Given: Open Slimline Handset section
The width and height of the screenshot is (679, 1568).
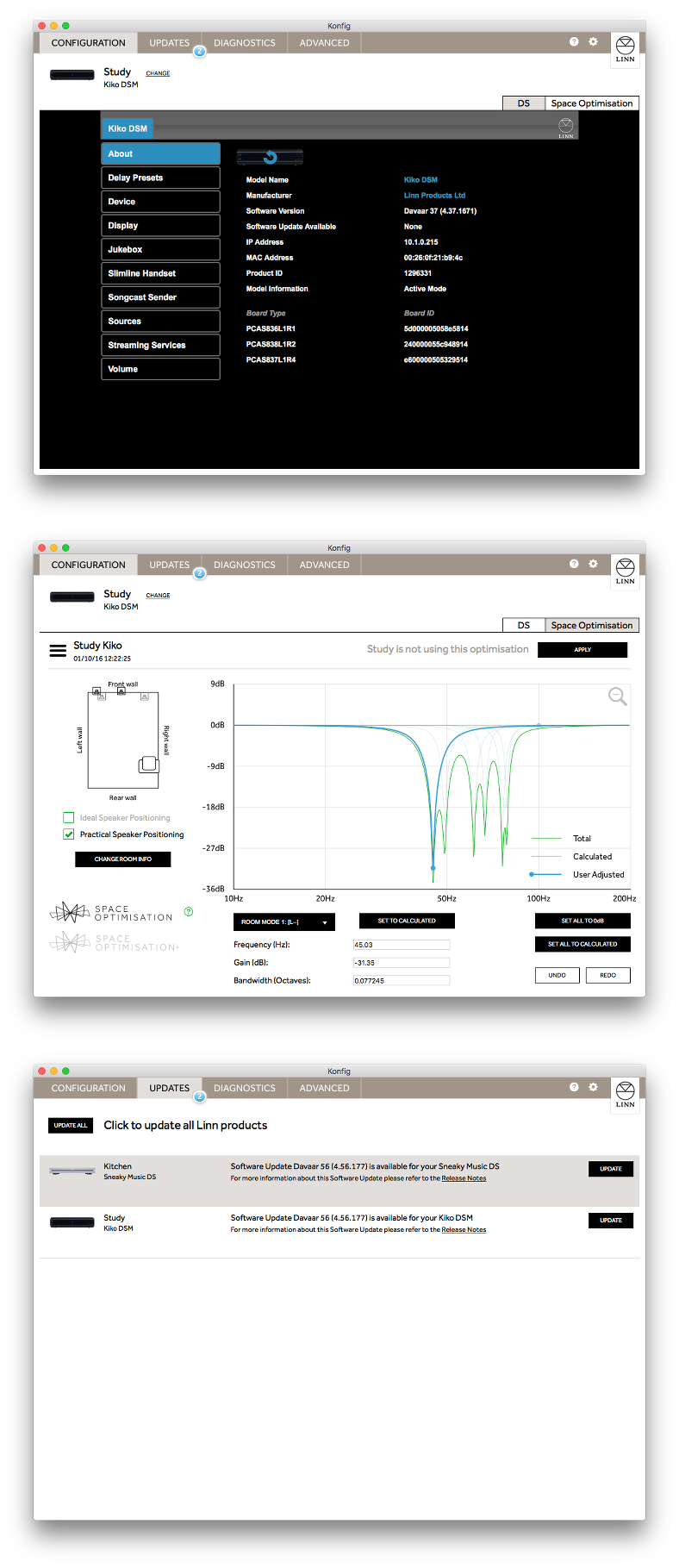Looking at the screenshot, I should (160, 273).
